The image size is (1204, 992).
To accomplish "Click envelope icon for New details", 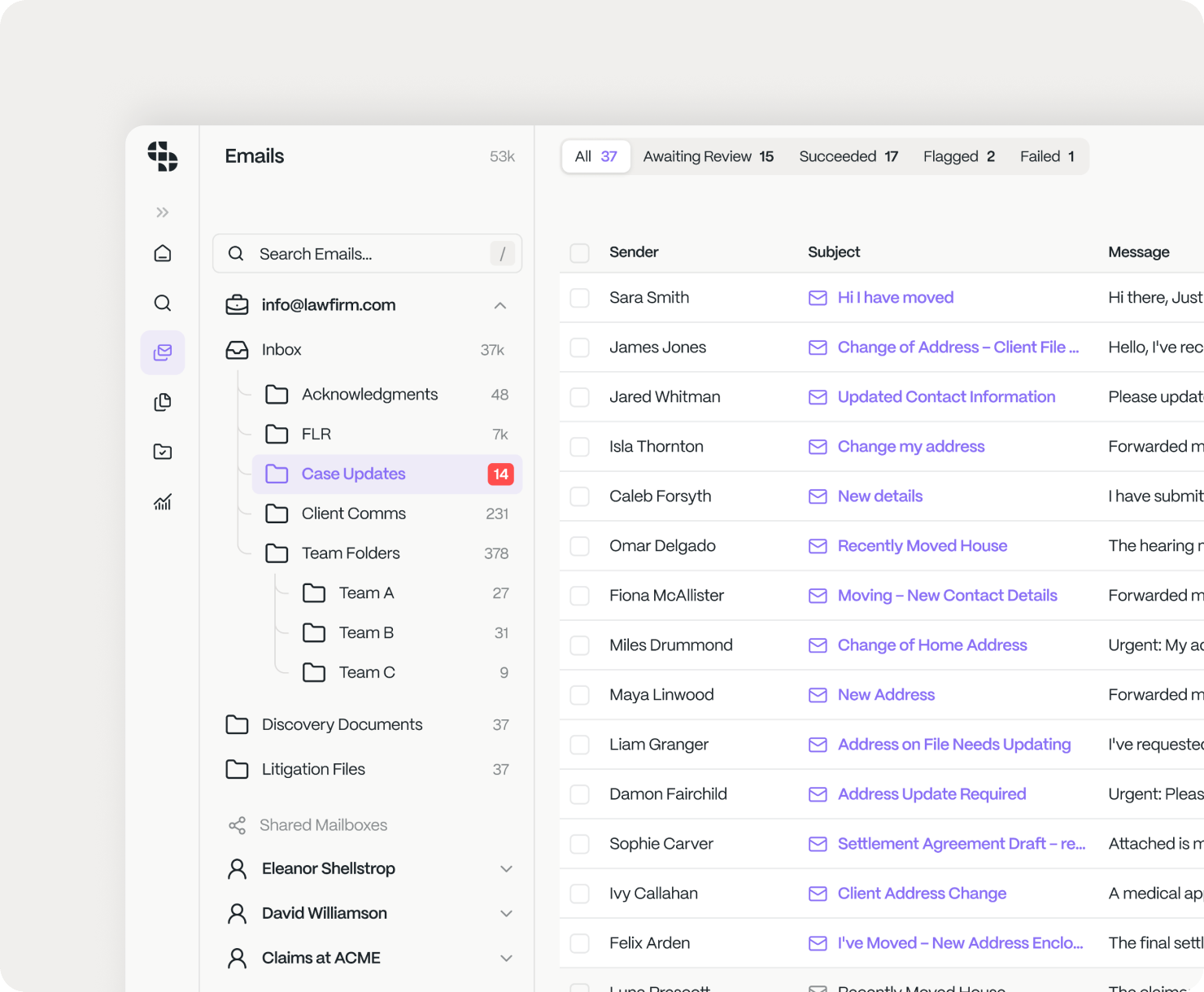I will (818, 496).
